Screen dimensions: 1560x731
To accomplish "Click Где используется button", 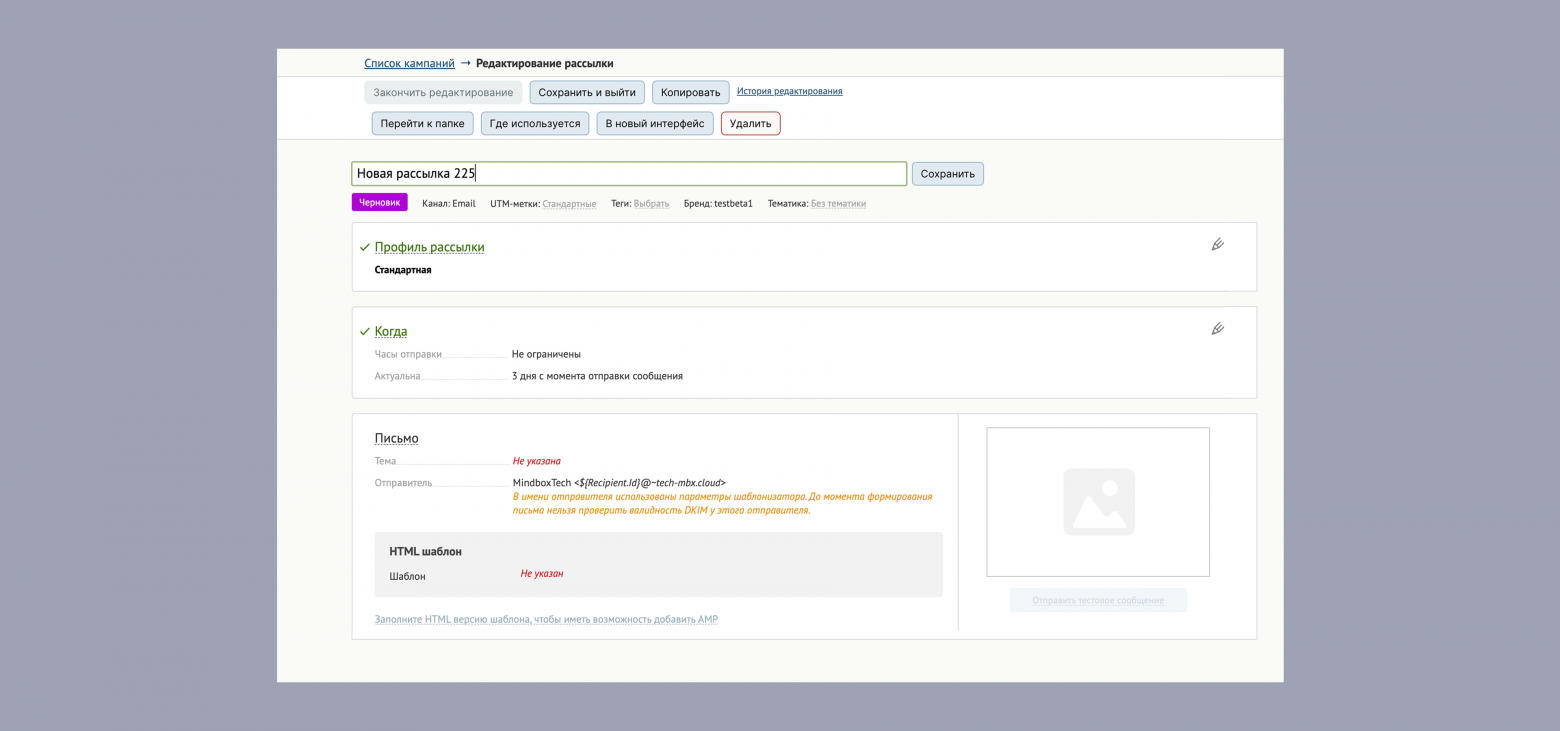I will 534,124.
